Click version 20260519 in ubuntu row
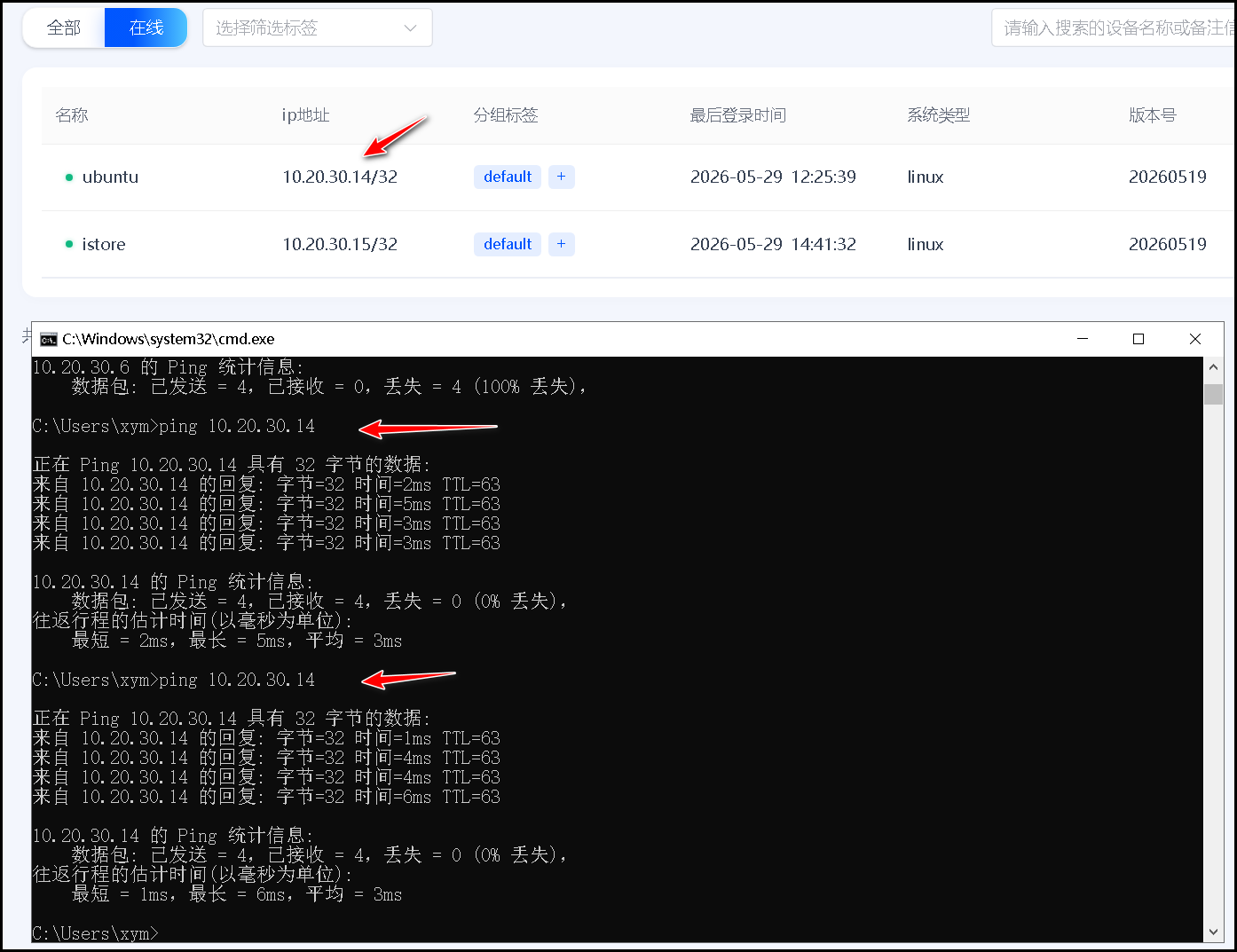The height and width of the screenshot is (952, 1237). [x=1168, y=177]
